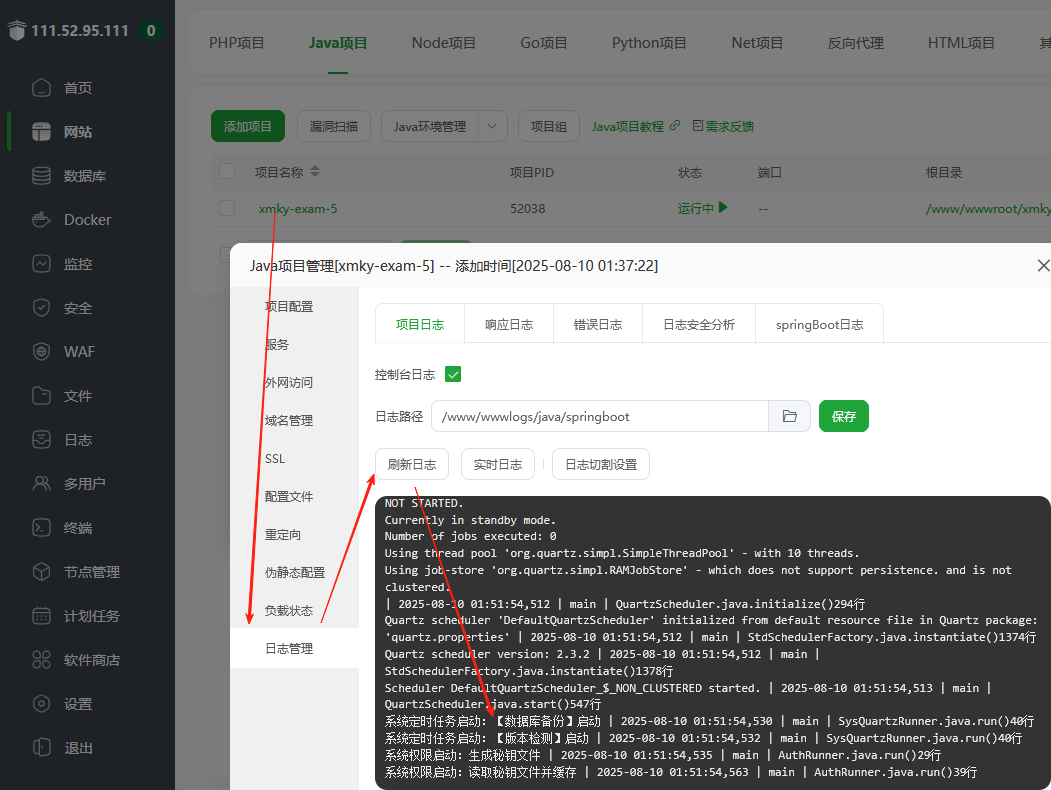Close the Java项目管理 dialog
Viewport: 1051px width, 790px height.
click(x=1043, y=265)
